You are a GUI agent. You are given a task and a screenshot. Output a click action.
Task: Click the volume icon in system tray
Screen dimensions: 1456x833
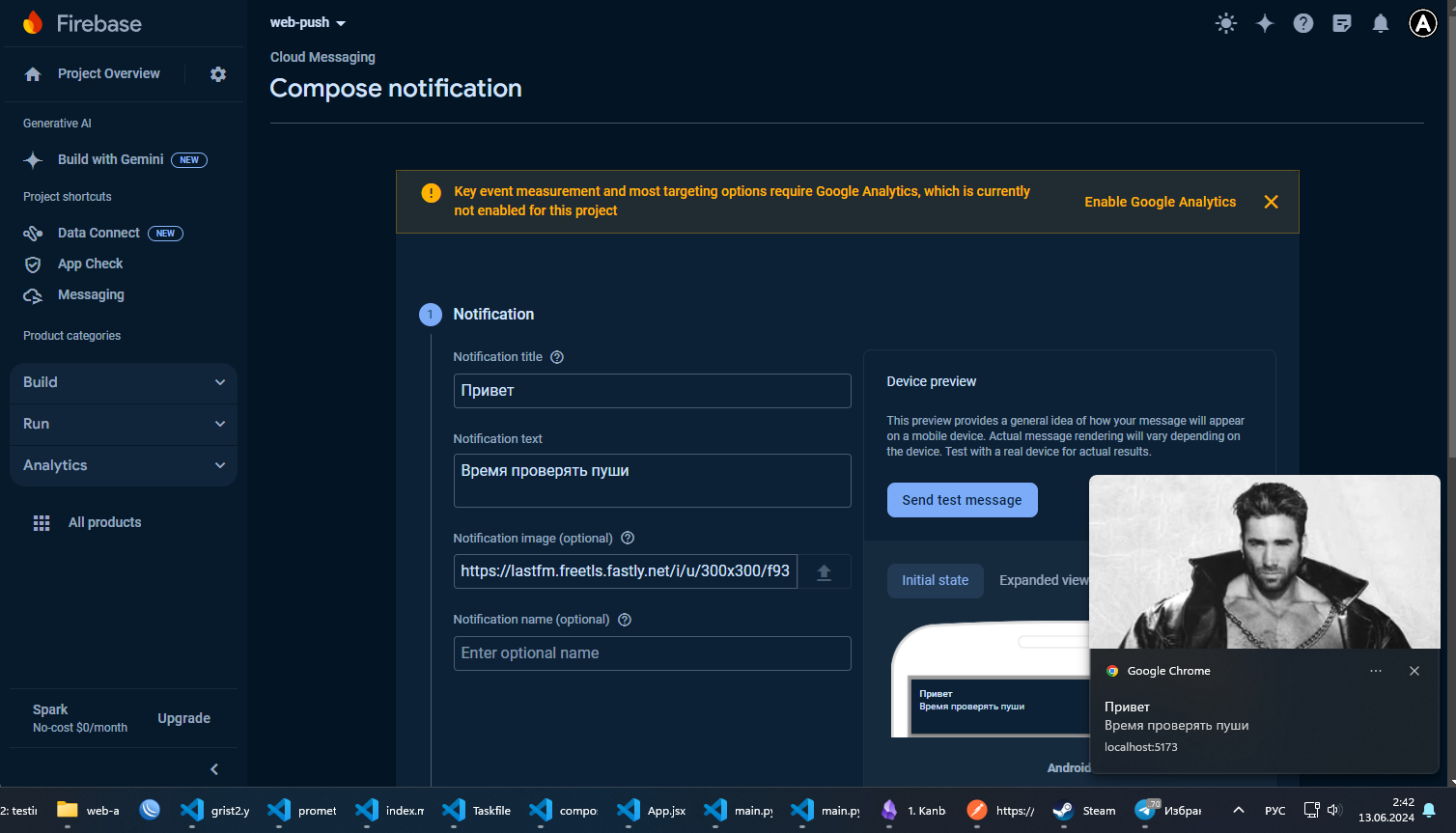[1334, 811]
